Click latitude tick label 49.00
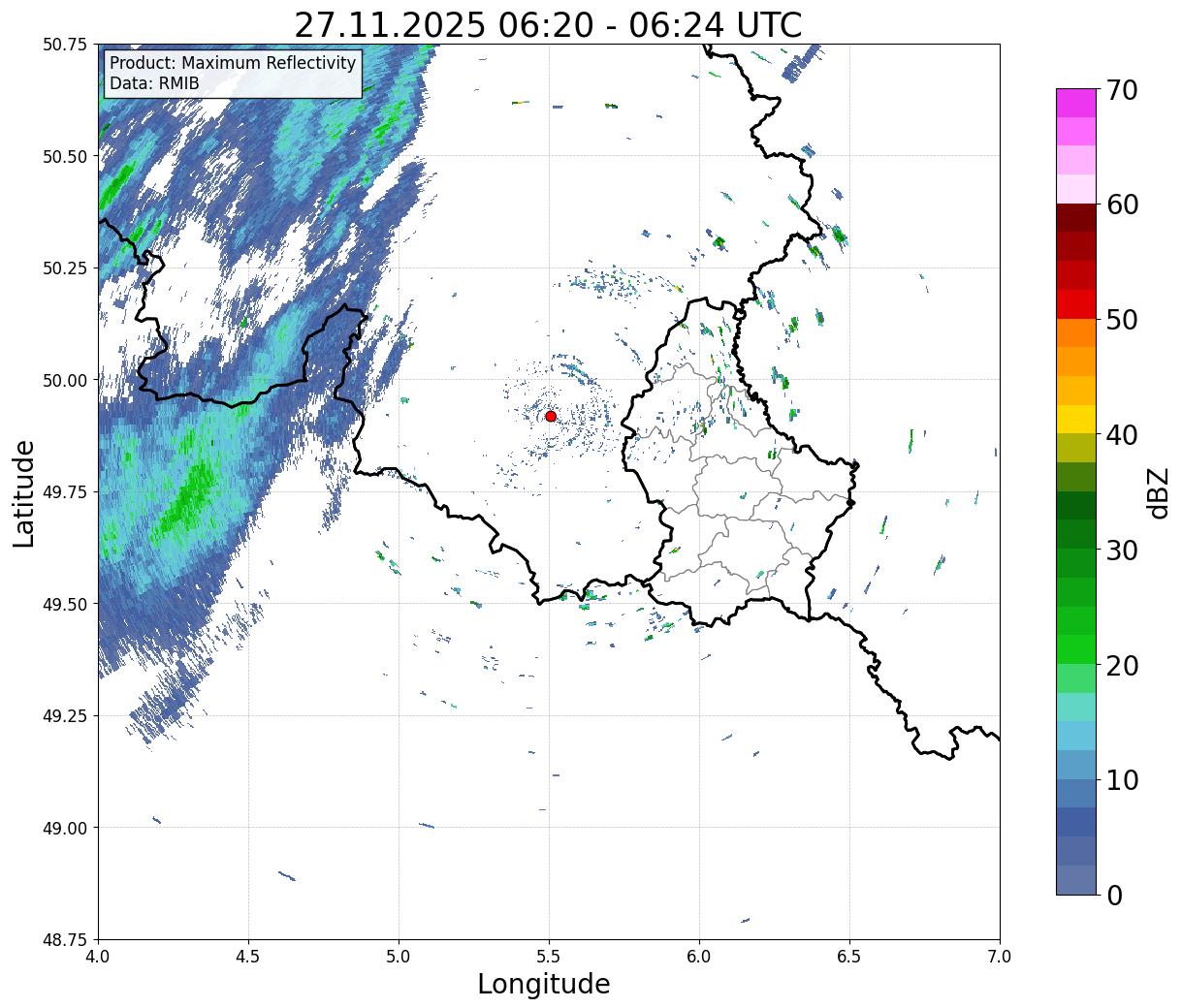1182x1008 pixels. 66,828
